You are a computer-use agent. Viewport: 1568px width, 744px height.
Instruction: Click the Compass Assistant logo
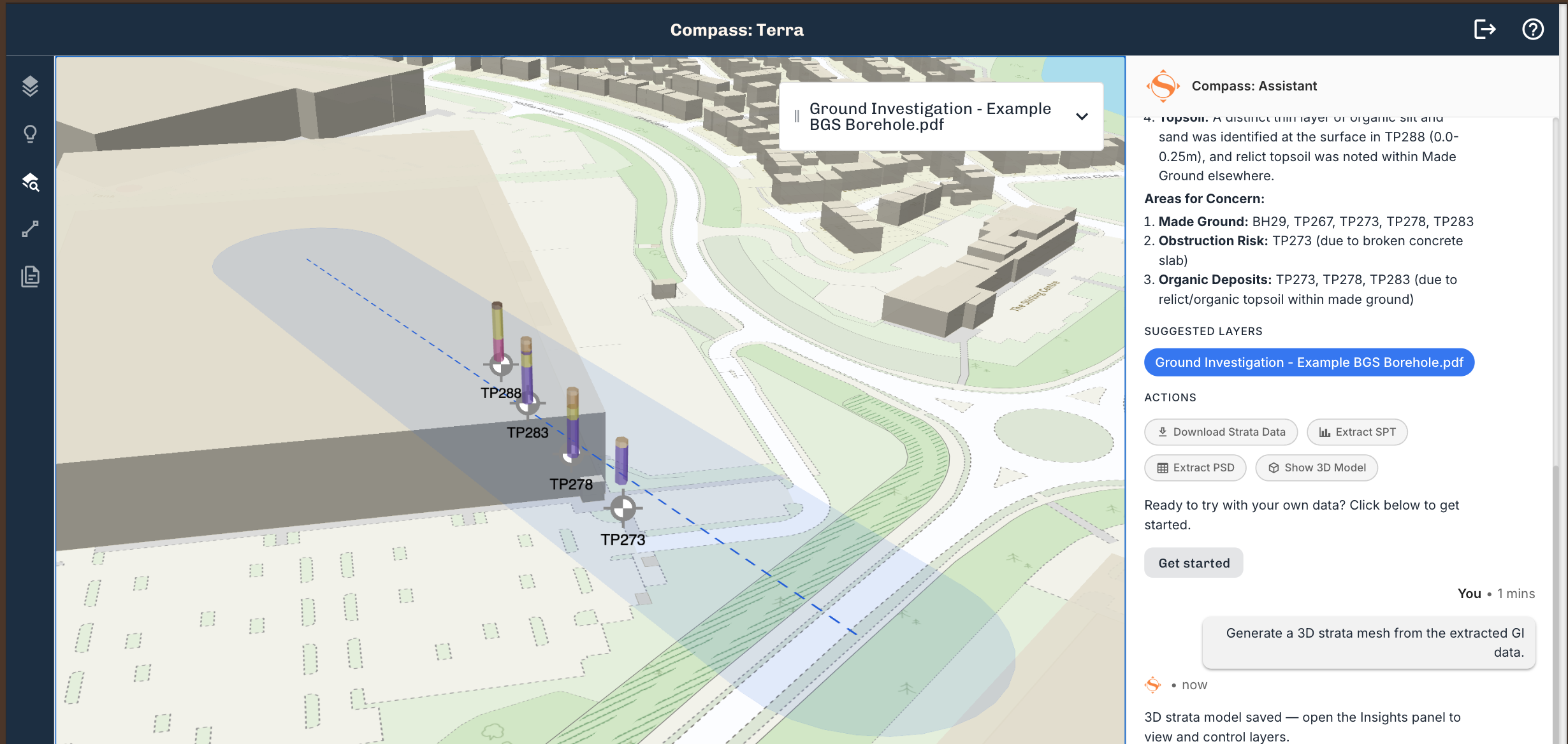click(x=1163, y=85)
